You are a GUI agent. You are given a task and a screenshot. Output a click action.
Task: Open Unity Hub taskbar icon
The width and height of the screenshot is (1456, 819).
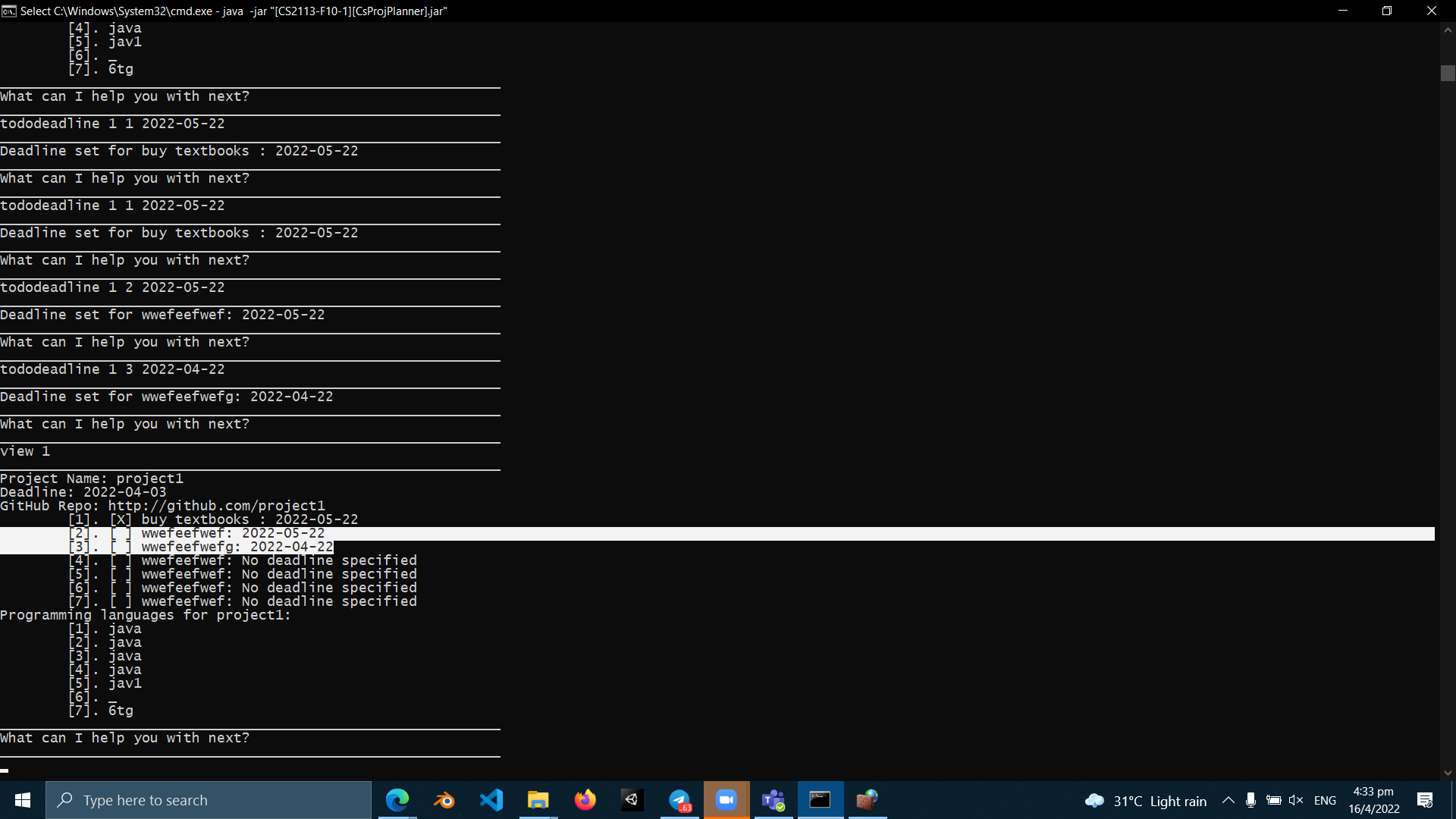click(x=632, y=800)
